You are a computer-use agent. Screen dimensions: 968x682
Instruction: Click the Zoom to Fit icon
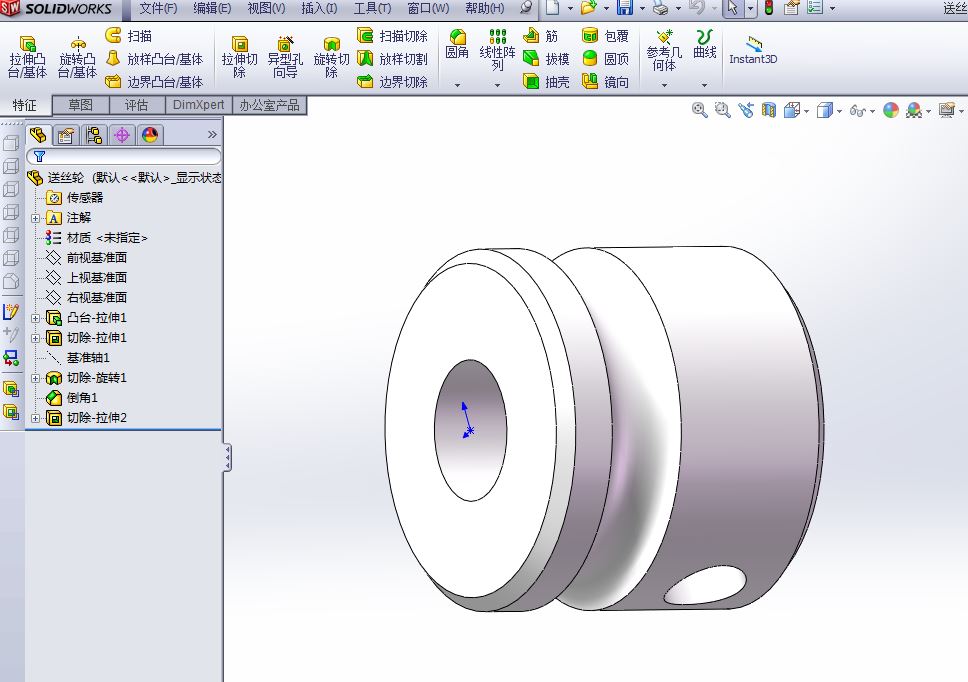click(x=699, y=110)
